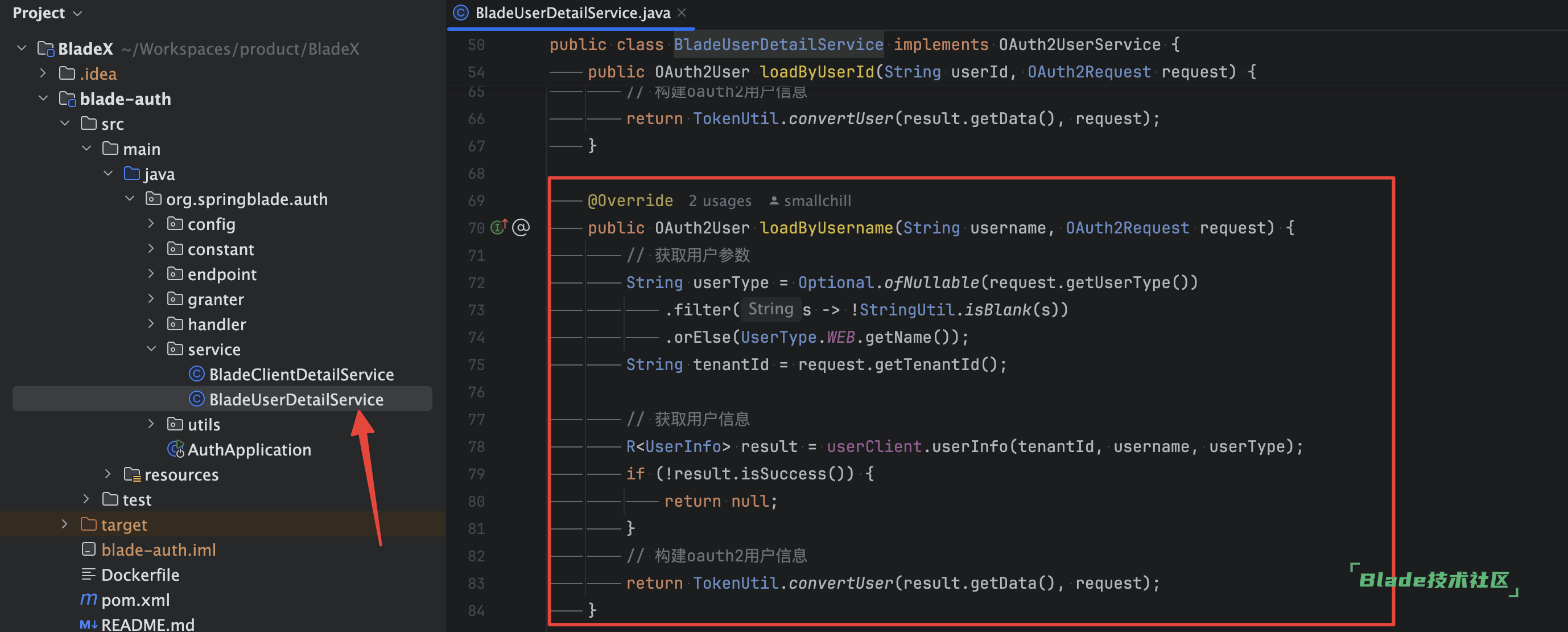Click the @ gutter icon on line 70
This screenshot has height=632, width=1568.
tap(521, 227)
